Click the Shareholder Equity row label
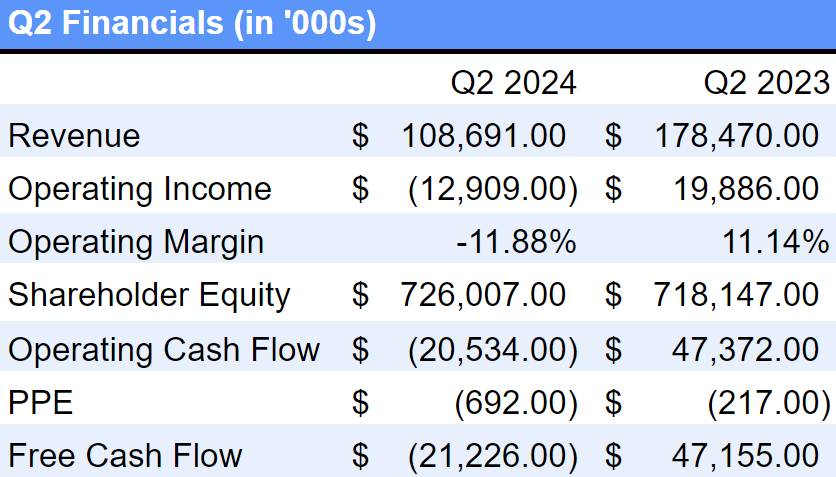836x477 pixels. coord(149,295)
